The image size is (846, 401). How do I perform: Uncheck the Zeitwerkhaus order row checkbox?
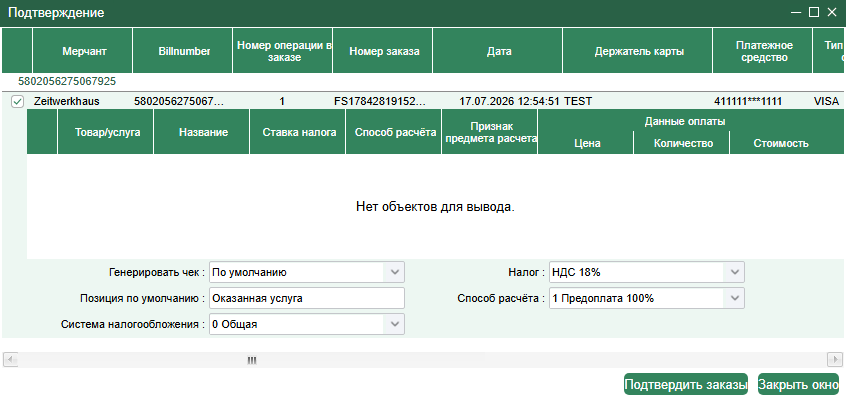(17, 101)
